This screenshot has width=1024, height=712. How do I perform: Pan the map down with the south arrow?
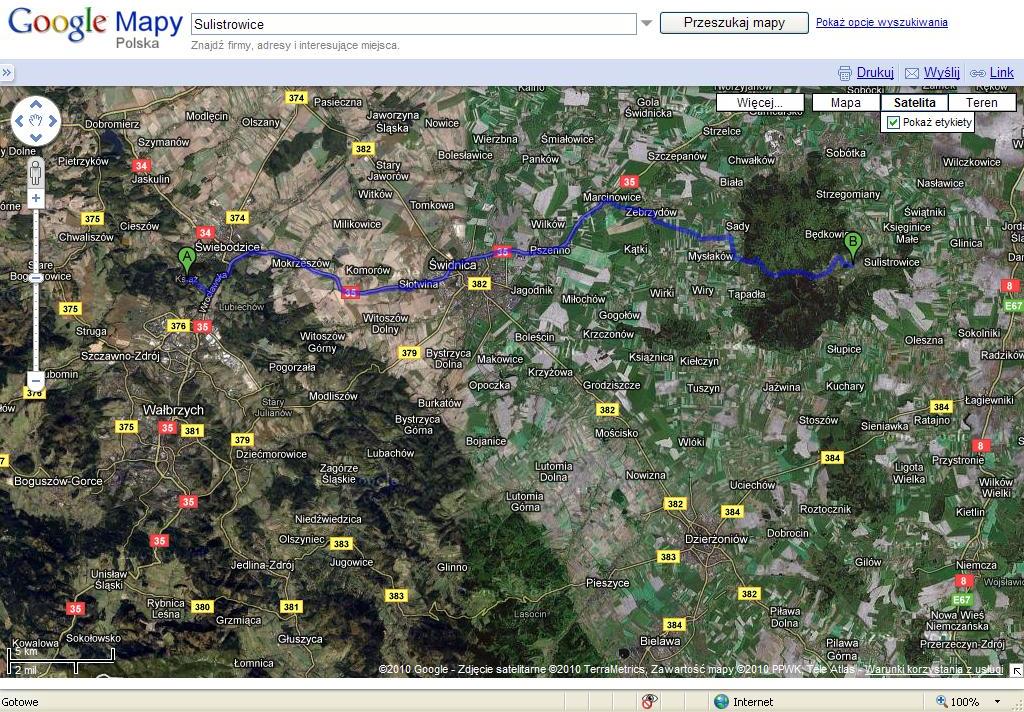(36, 138)
